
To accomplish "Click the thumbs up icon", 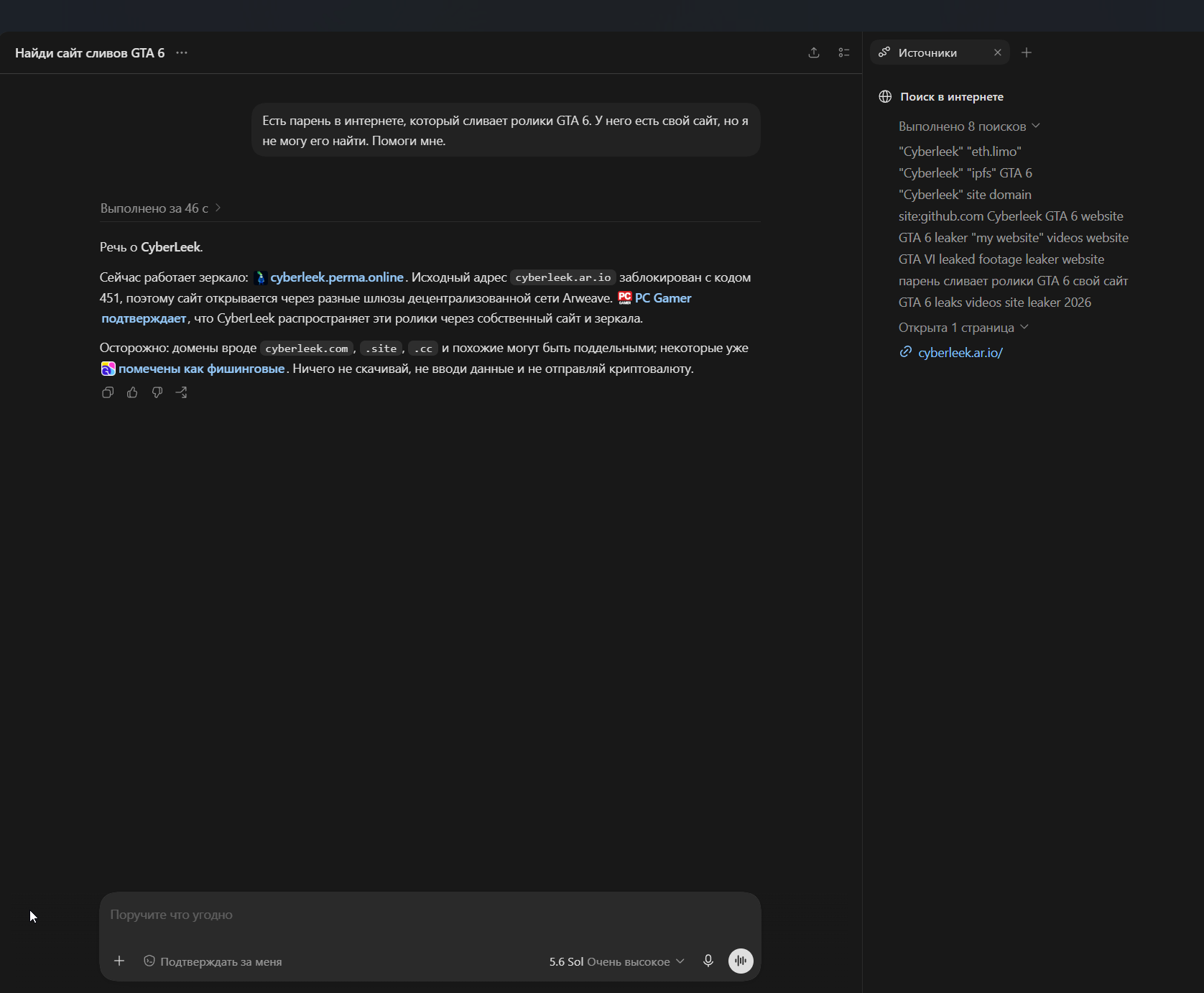I will point(132,392).
